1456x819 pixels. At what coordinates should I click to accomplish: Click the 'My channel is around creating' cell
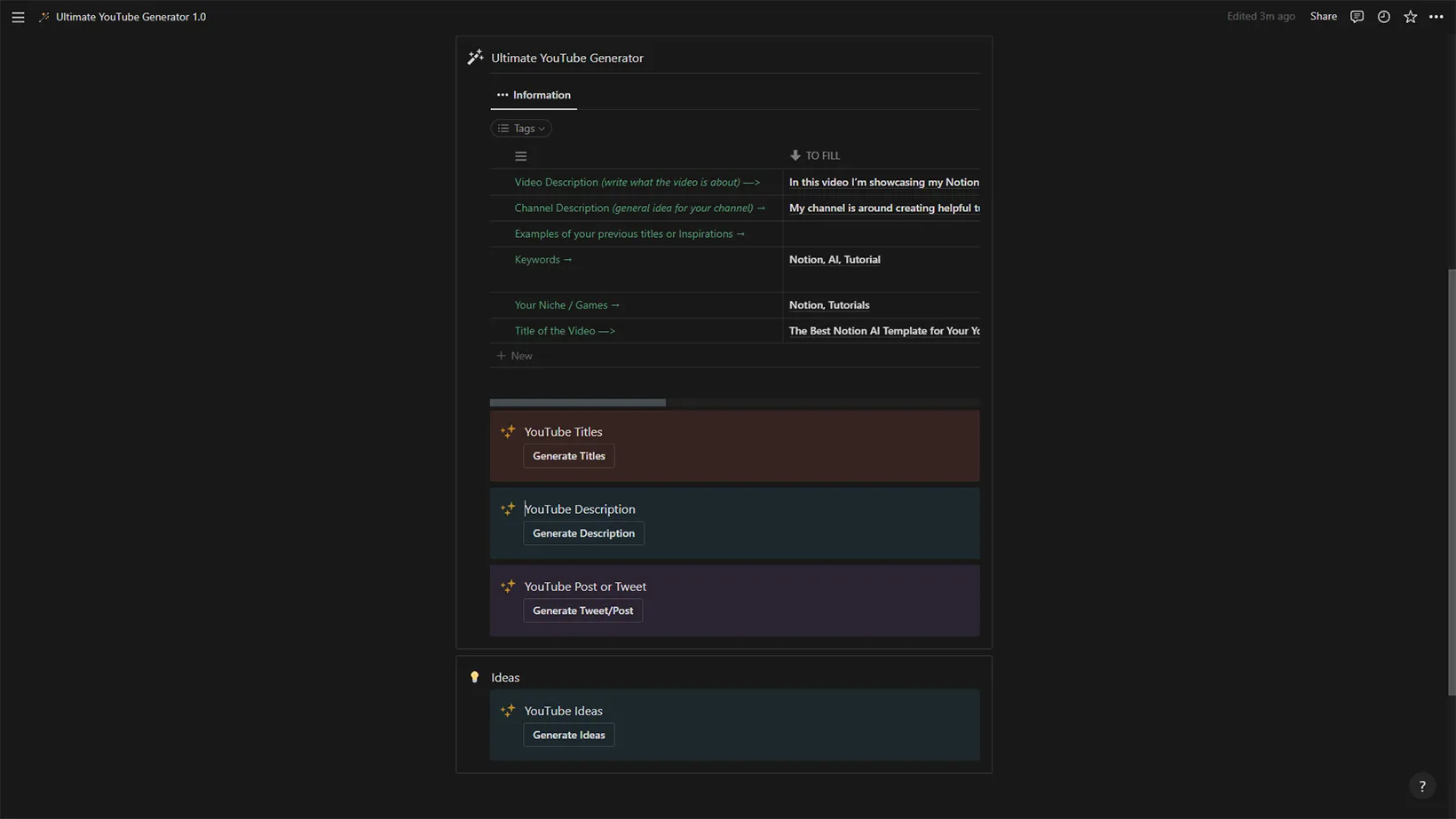882,208
